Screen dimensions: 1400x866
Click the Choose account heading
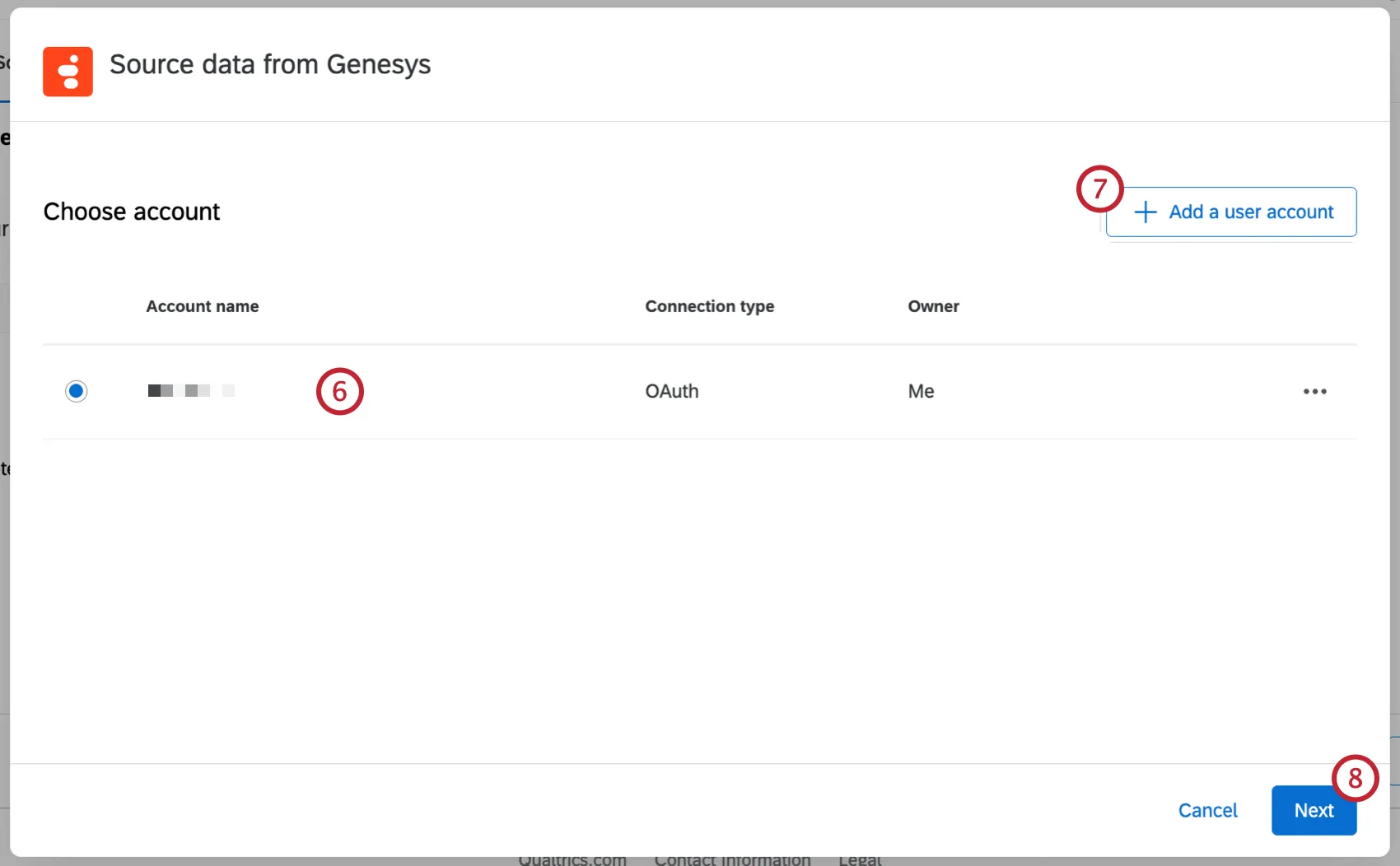(132, 212)
